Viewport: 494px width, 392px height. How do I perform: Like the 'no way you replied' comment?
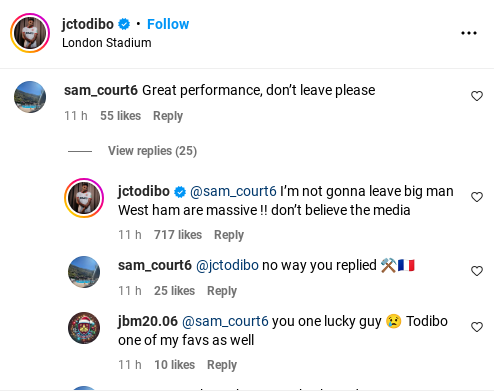tap(477, 271)
